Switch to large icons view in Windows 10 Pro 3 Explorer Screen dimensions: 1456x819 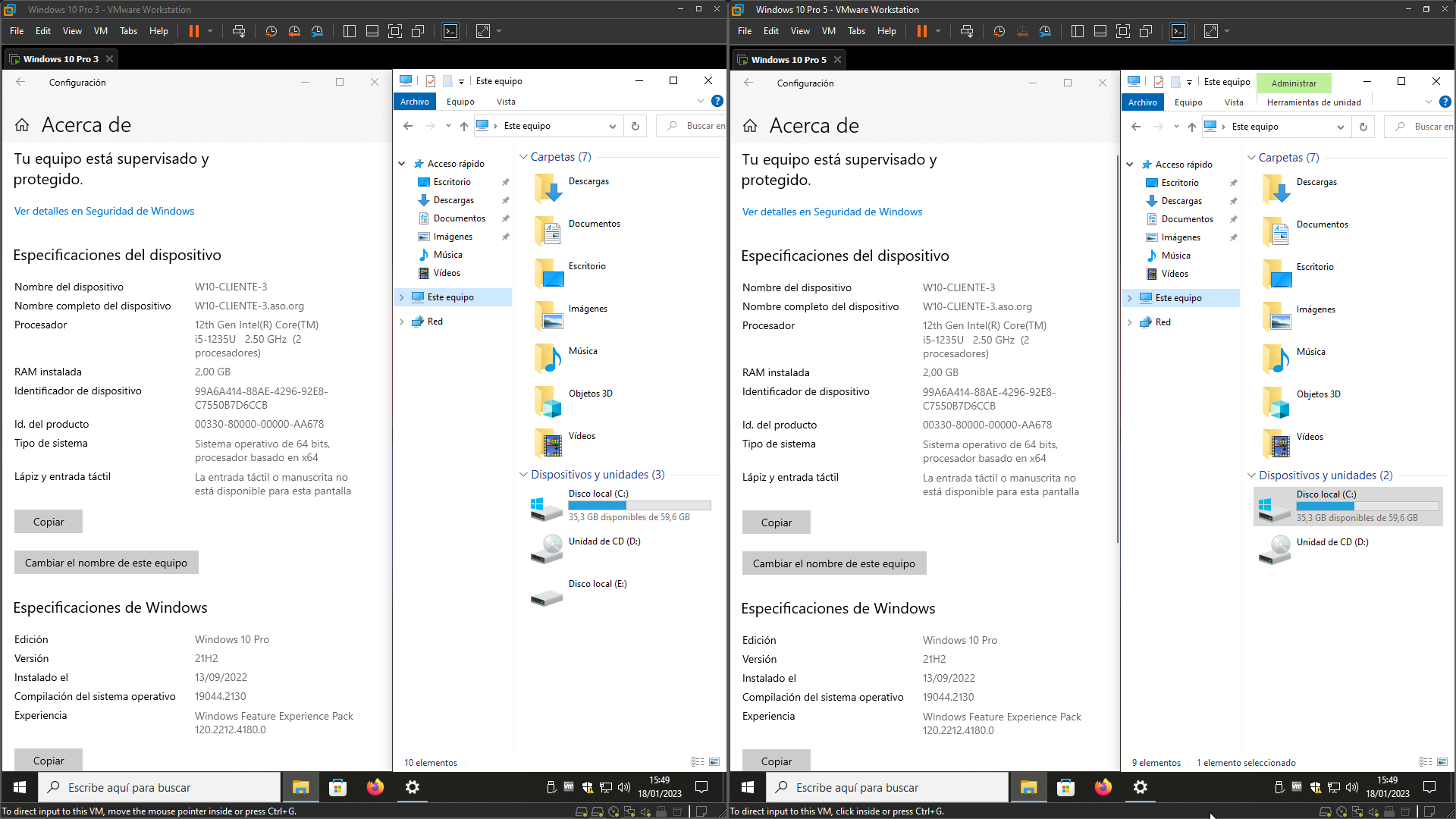point(714,762)
